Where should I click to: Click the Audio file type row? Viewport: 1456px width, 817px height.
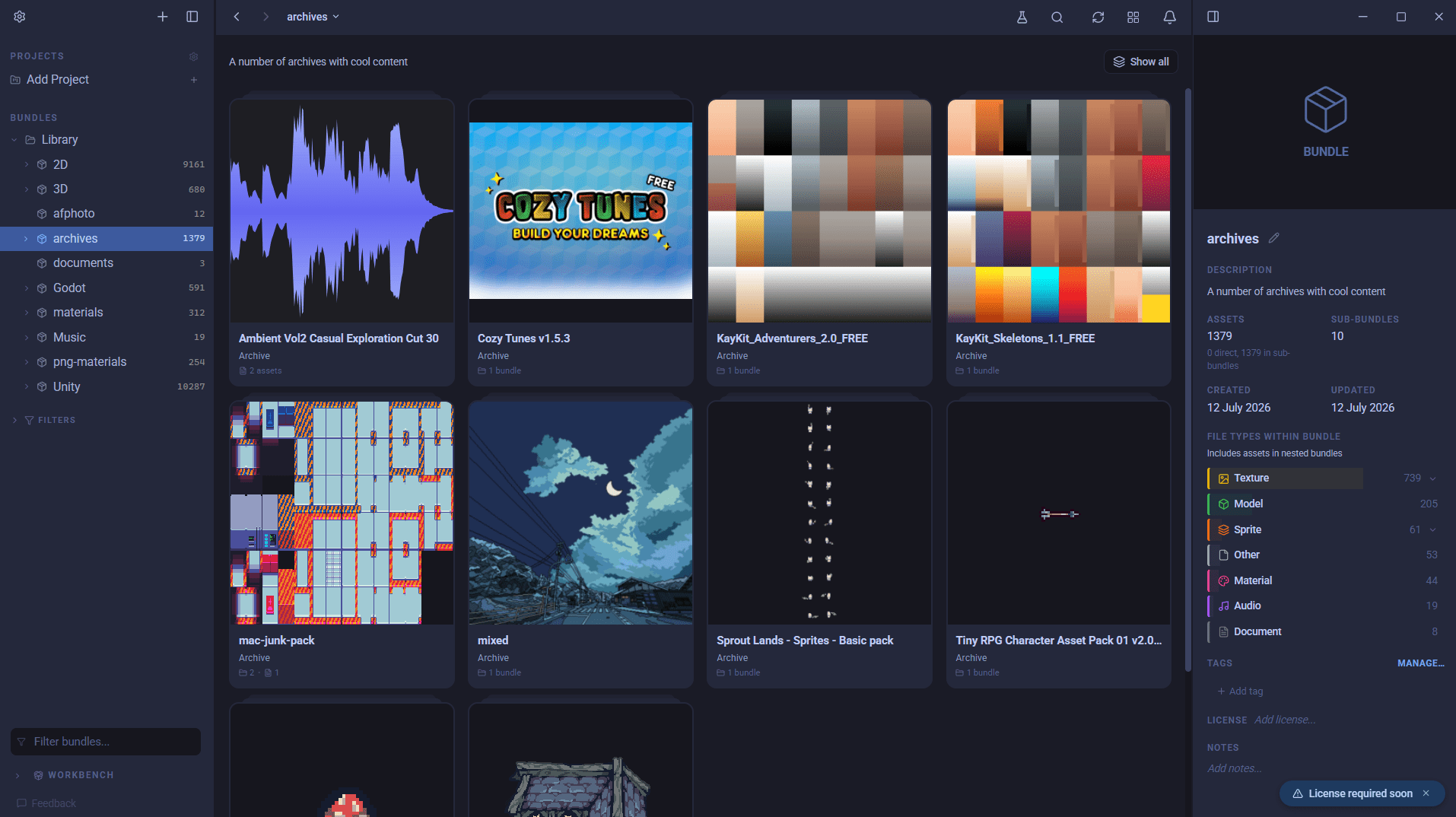(x=1325, y=606)
